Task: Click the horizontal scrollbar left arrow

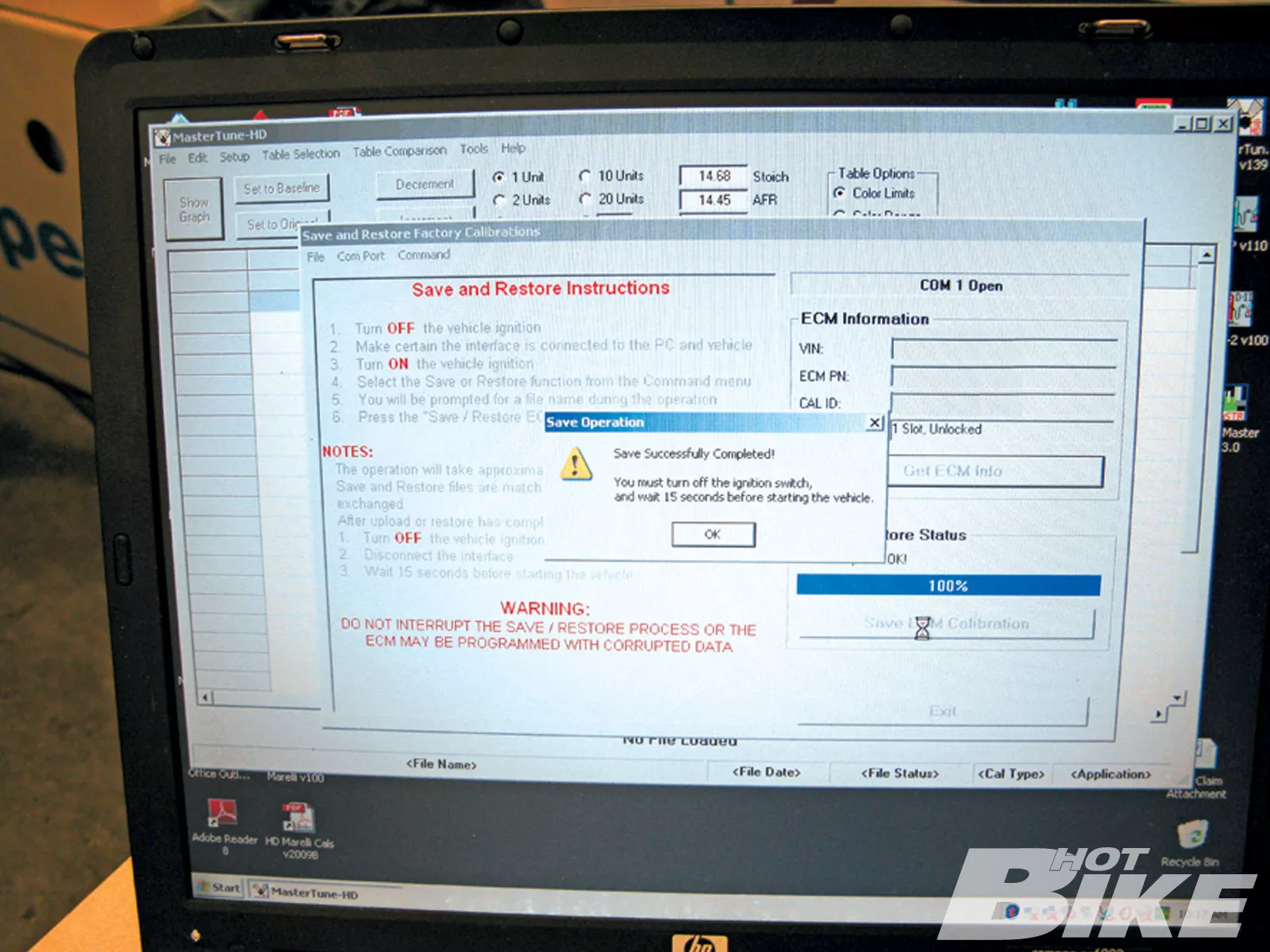Action: point(206,697)
